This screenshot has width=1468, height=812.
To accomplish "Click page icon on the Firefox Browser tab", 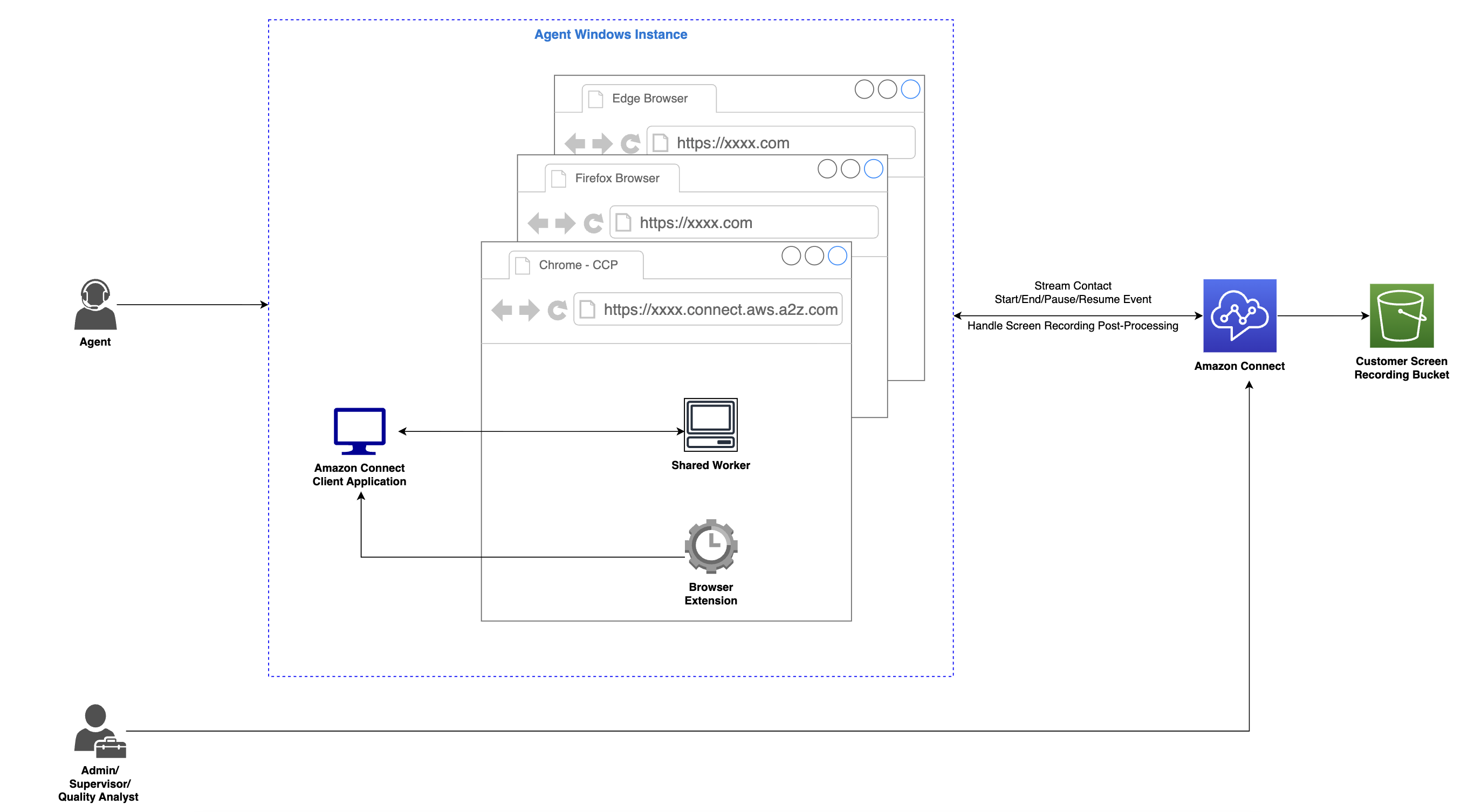I will coord(559,178).
